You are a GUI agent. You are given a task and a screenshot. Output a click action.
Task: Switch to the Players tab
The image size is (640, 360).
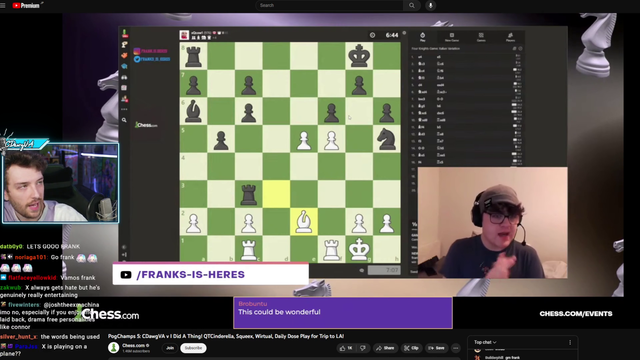(510, 37)
